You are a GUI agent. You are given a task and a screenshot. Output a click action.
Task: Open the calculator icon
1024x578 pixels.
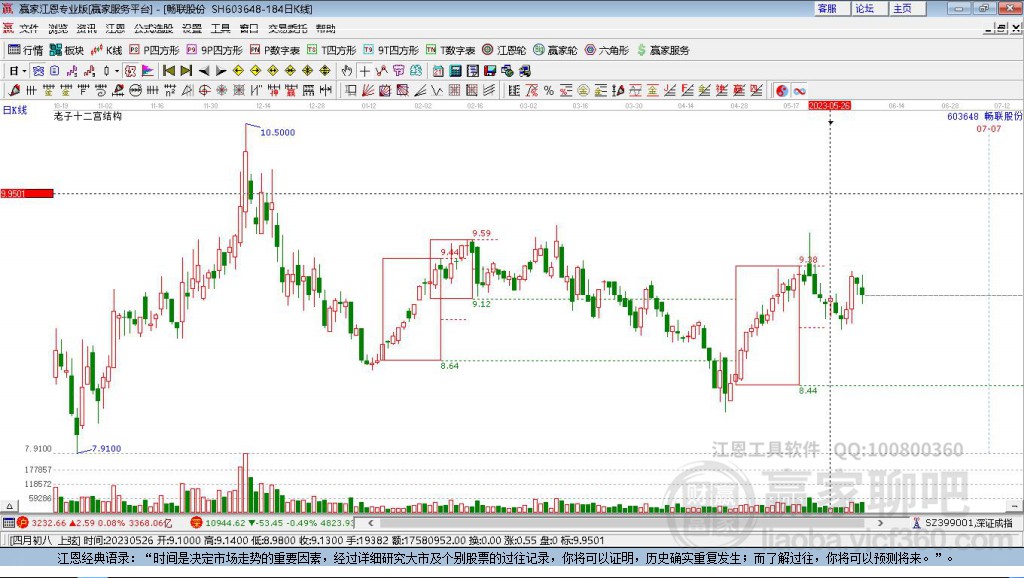456,71
